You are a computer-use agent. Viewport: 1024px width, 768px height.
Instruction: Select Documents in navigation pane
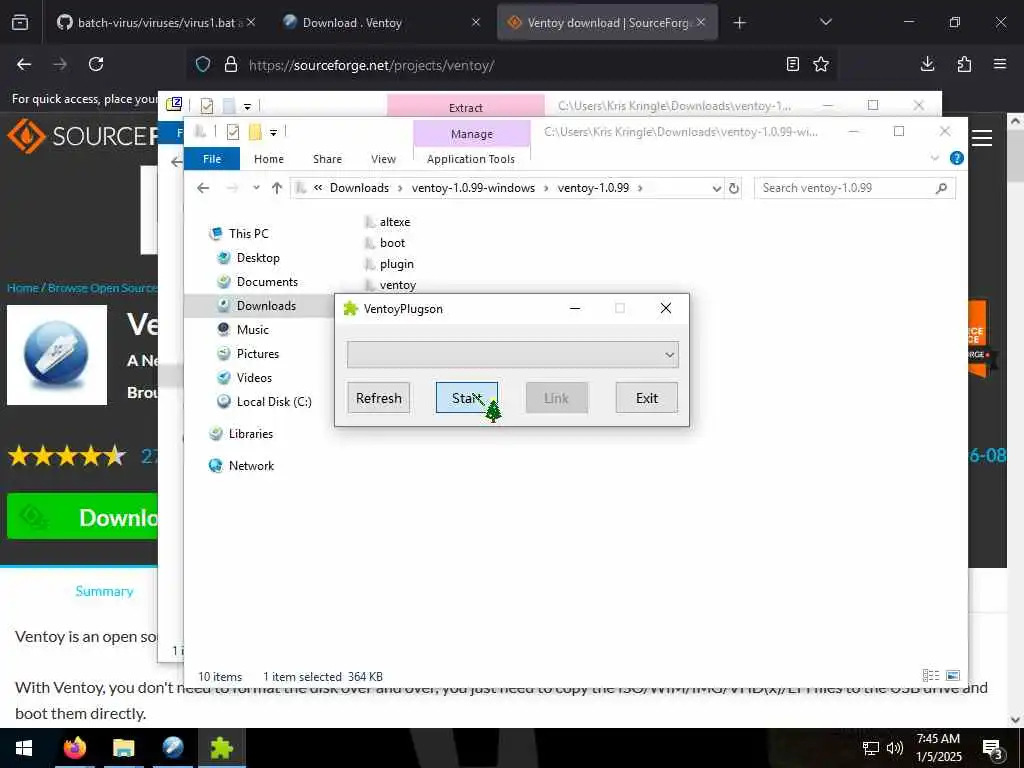[x=267, y=281]
